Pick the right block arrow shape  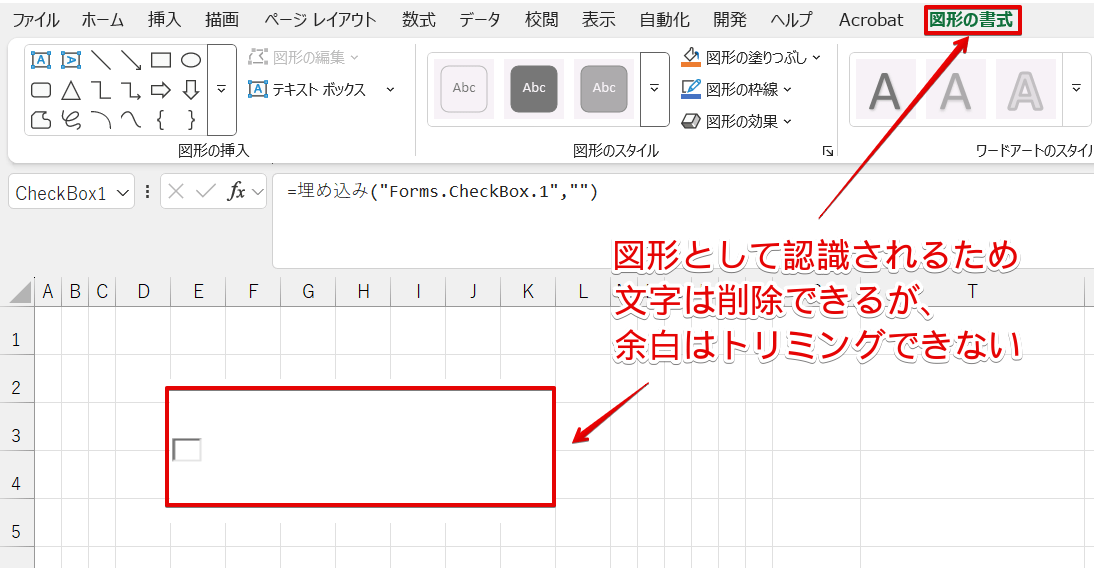click(x=161, y=90)
